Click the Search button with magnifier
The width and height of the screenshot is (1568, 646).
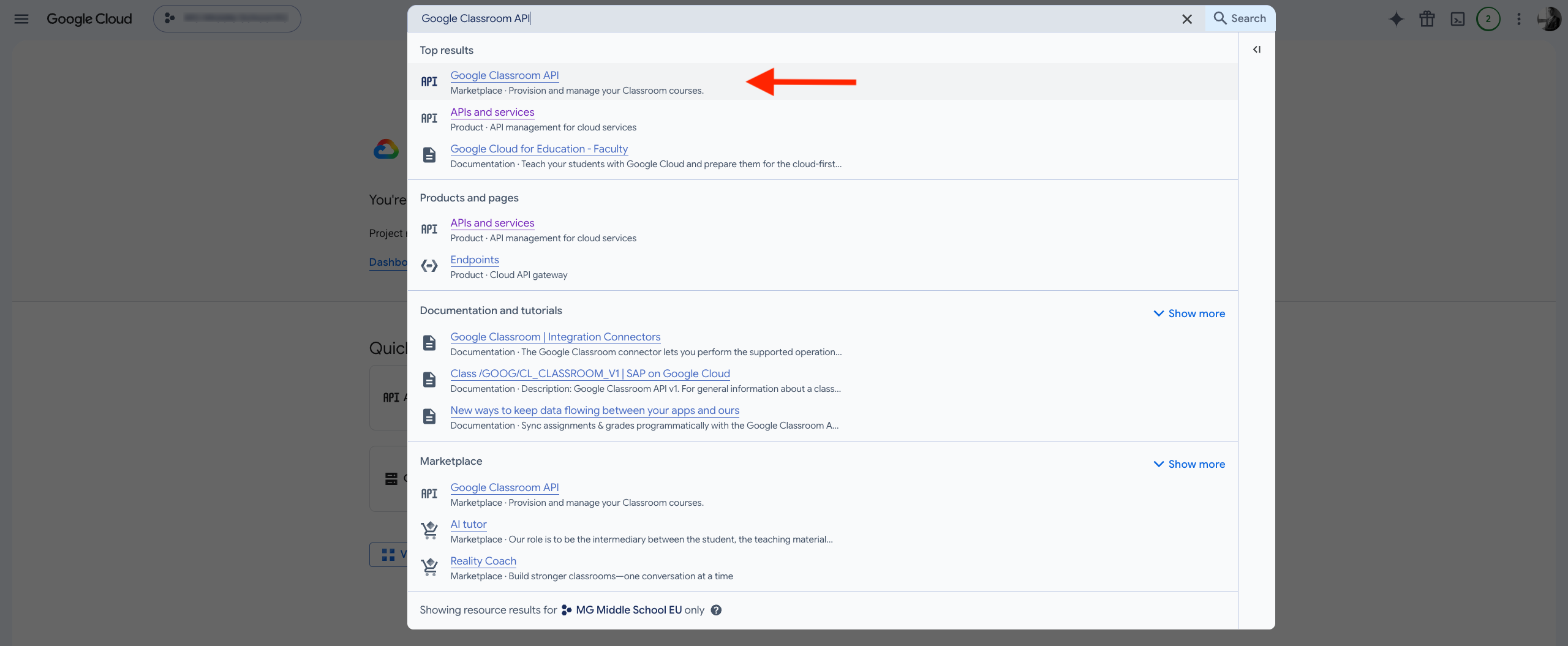pyautogui.click(x=1240, y=18)
